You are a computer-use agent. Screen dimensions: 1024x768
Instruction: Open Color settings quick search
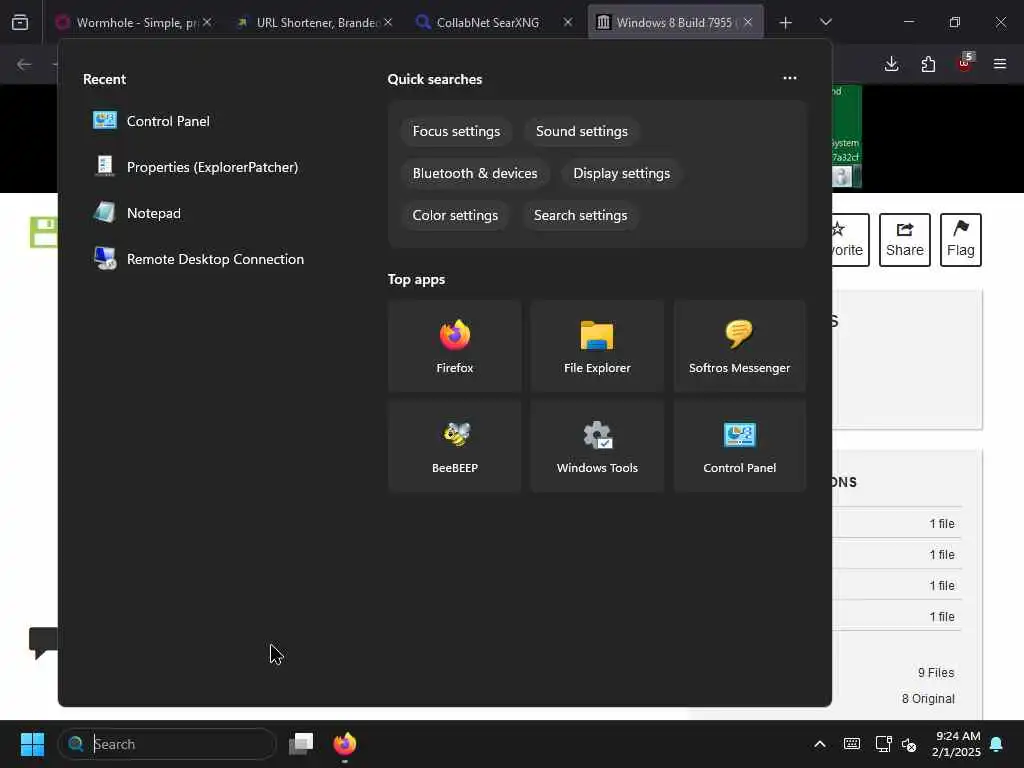(455, 215)
